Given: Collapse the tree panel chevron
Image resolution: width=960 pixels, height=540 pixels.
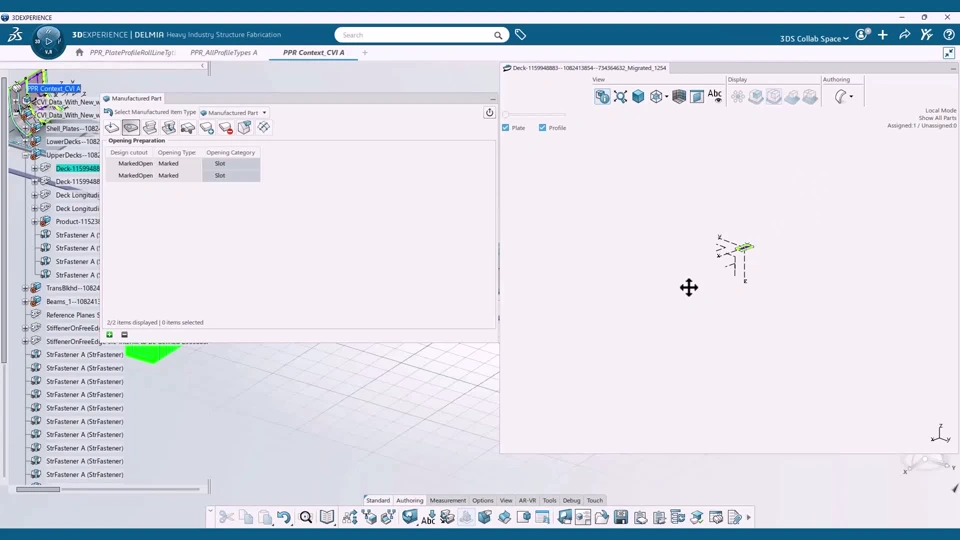Looking at the screenshot, I should pos(203,66).
